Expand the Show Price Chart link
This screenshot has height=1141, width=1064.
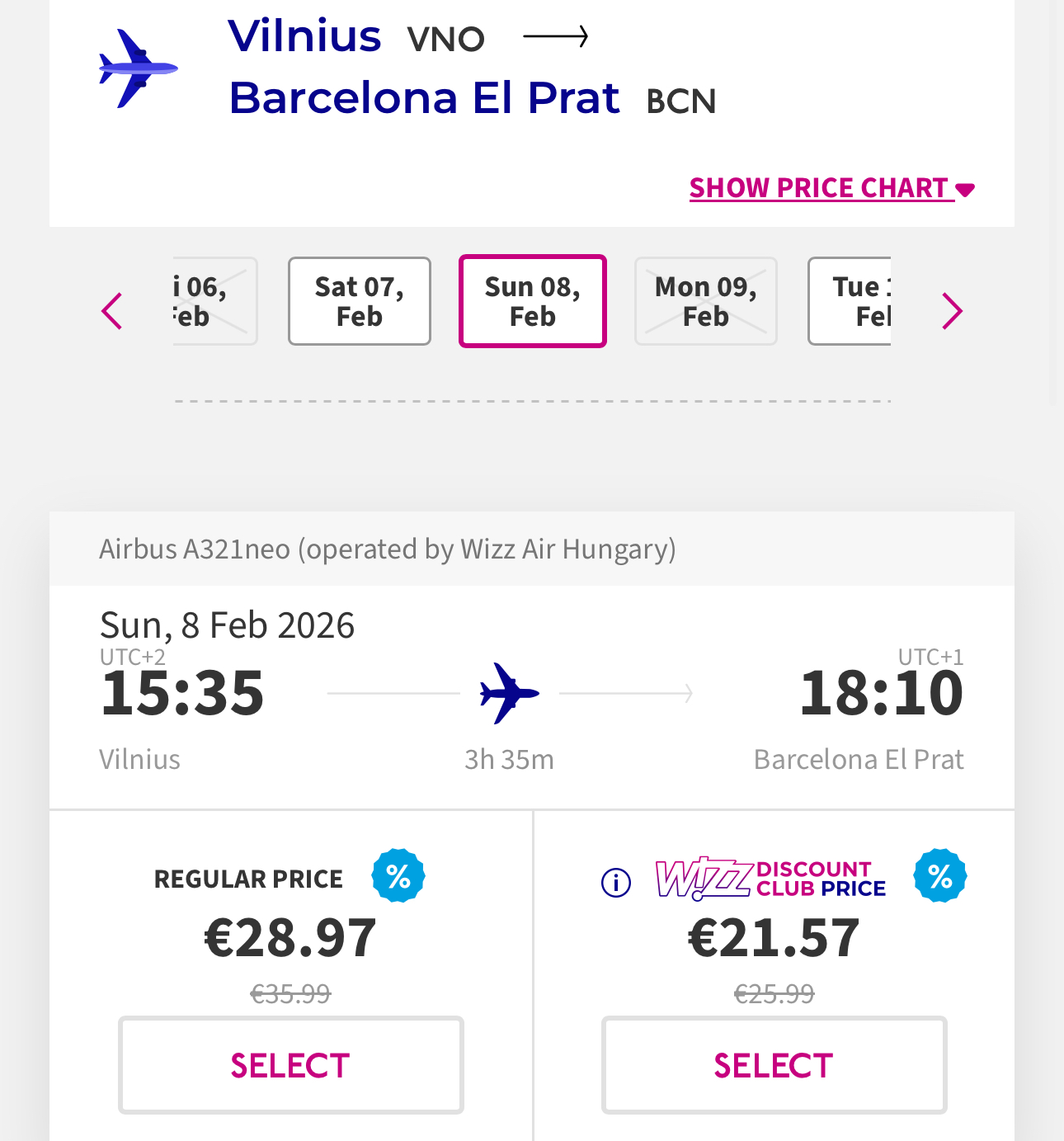coord(818,188)
